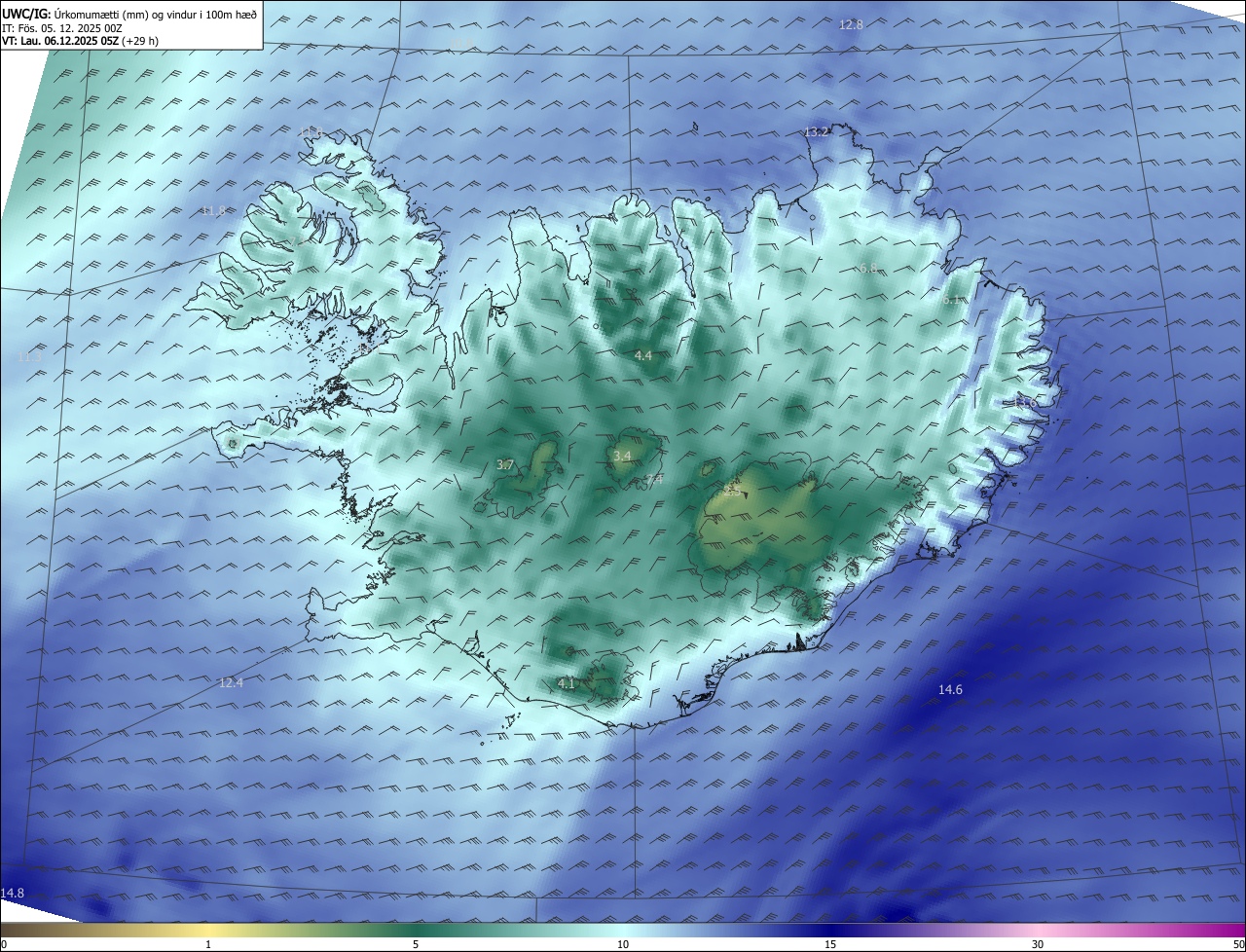This screenshot has height=952, width=1246.
Task: Click the 2.5 minimum value label
Action: [731, 491]
